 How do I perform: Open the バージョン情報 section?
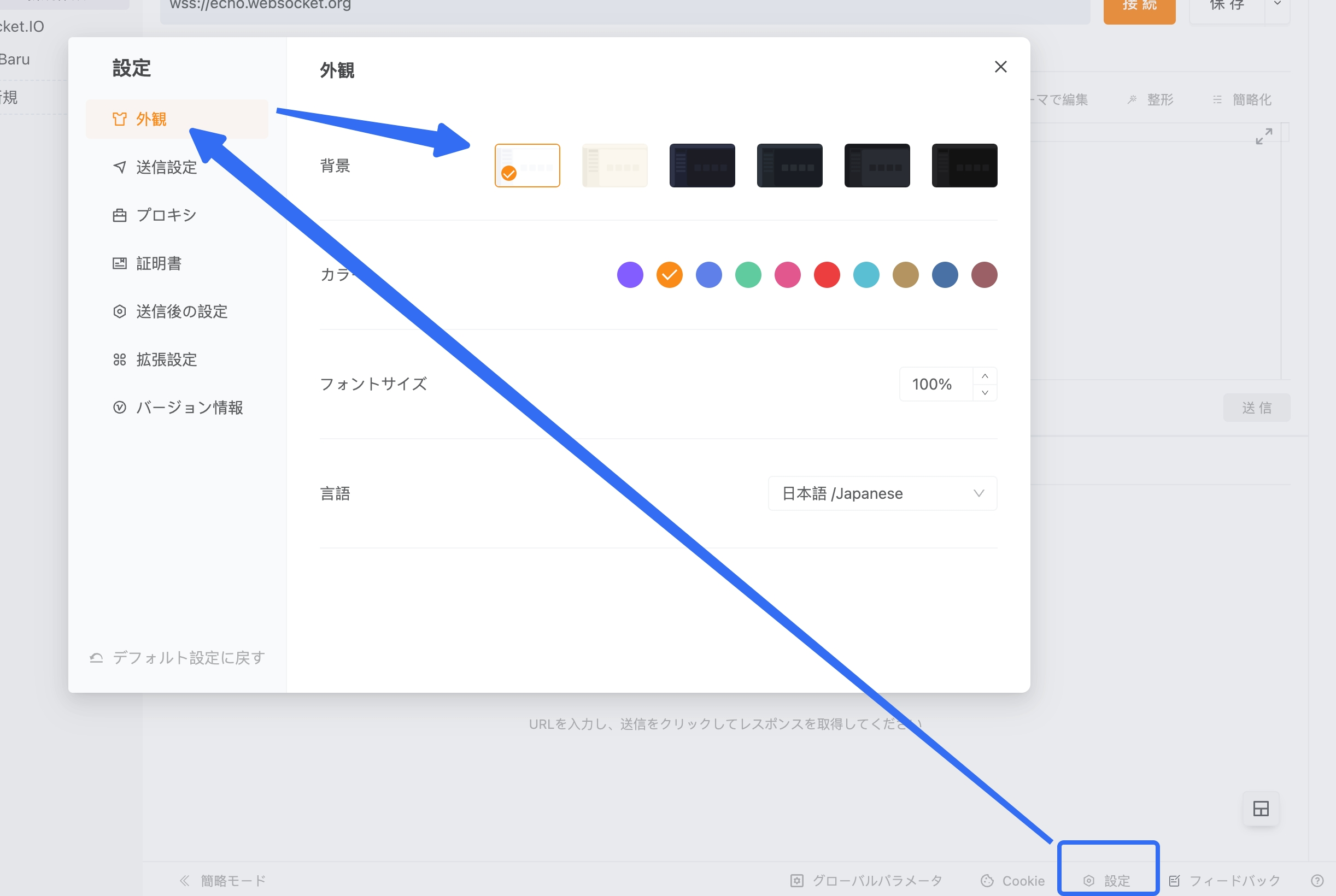(177, 408)
